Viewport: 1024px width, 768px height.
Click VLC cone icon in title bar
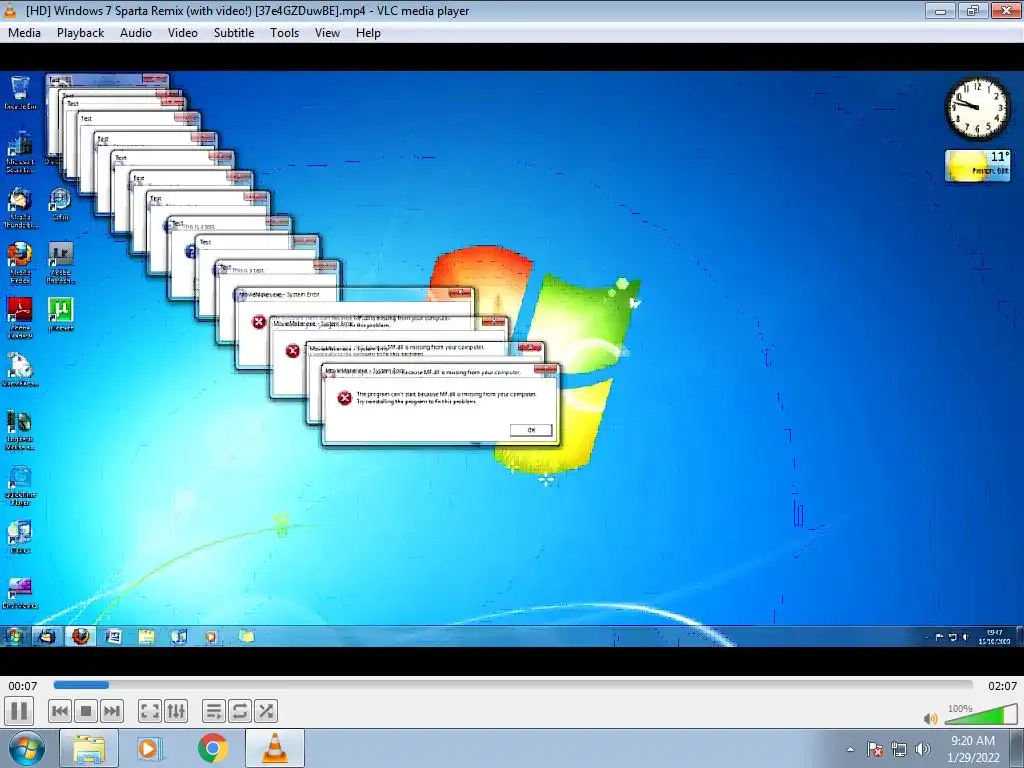click(10, 10)
